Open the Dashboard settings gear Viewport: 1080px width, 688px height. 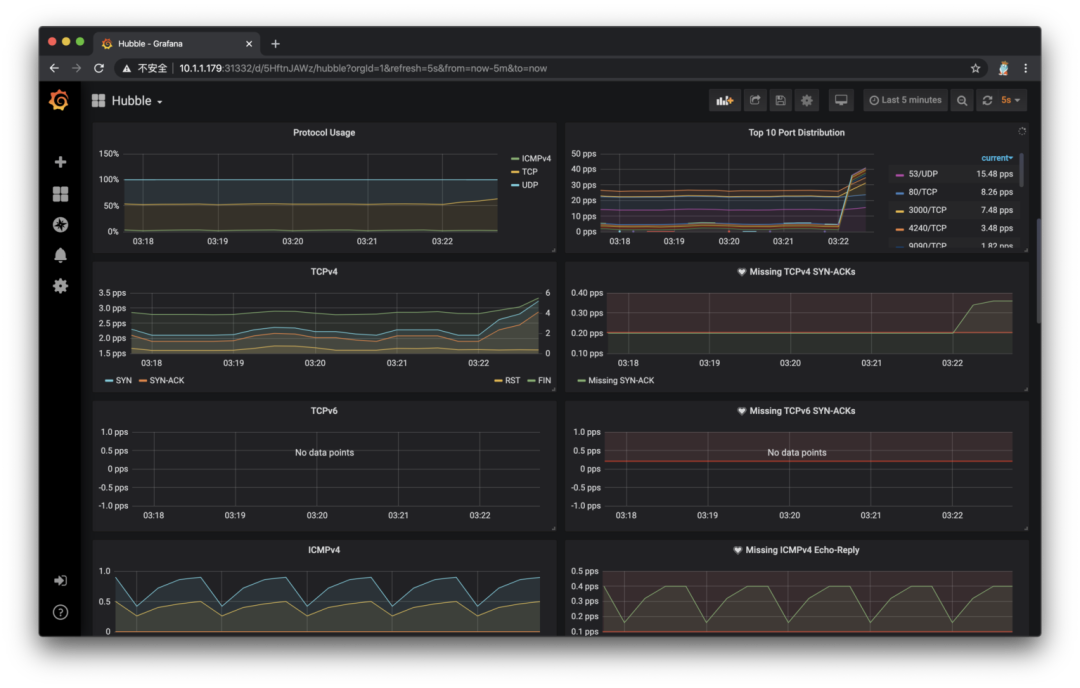[x=806, y=100]
